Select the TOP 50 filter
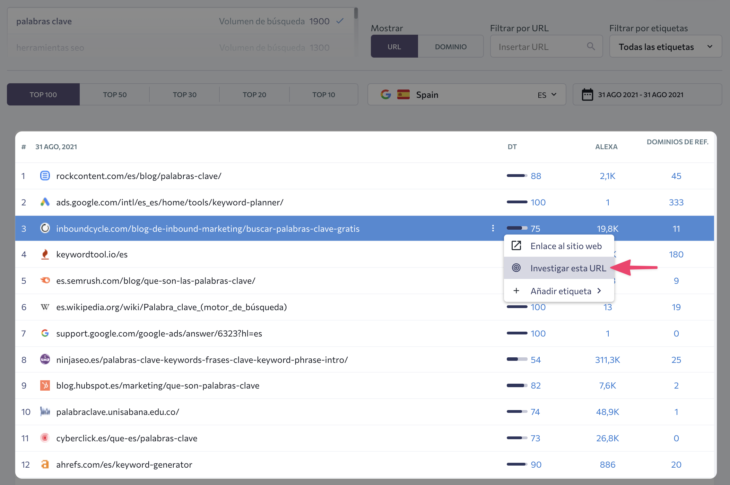The image size is (730, 485). tap(115, 95)
